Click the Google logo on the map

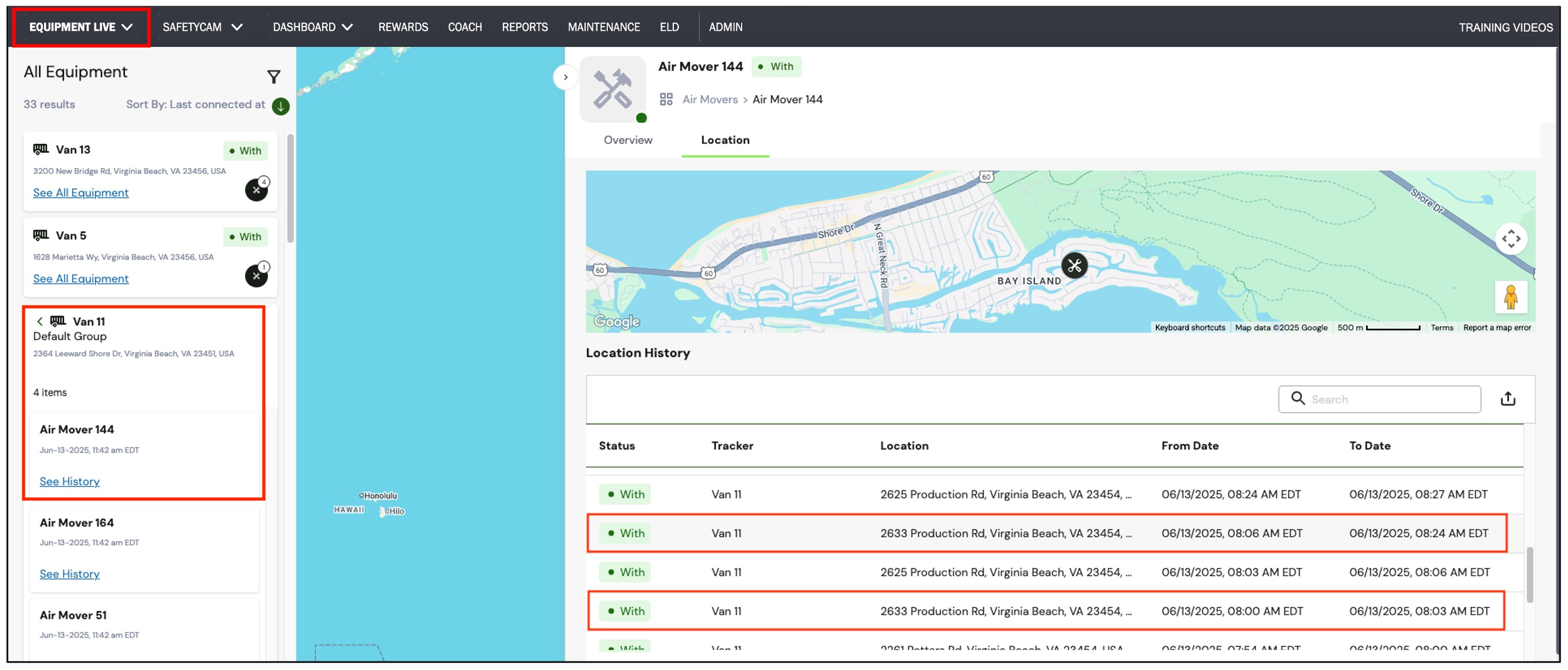[617, 321]
